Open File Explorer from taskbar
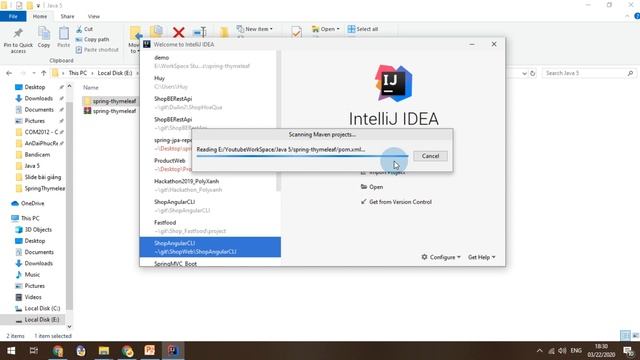Viewport: 640px width, 360px height. pos(104,351)
